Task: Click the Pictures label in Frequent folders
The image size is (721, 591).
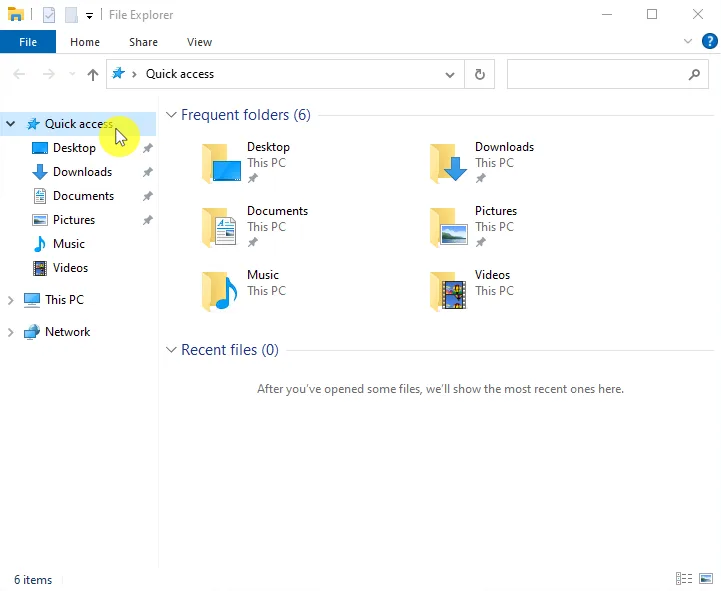Action: coord(496,211)
